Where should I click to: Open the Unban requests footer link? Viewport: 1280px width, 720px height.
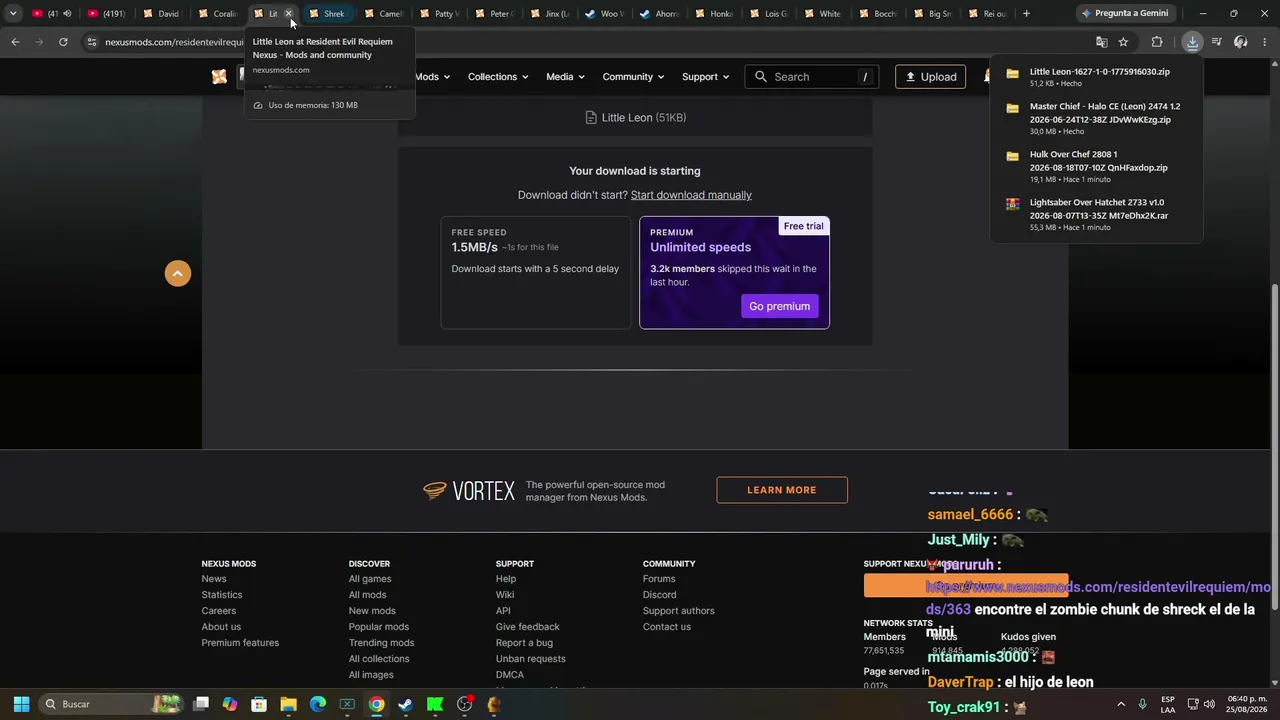[x=531, y=659]
